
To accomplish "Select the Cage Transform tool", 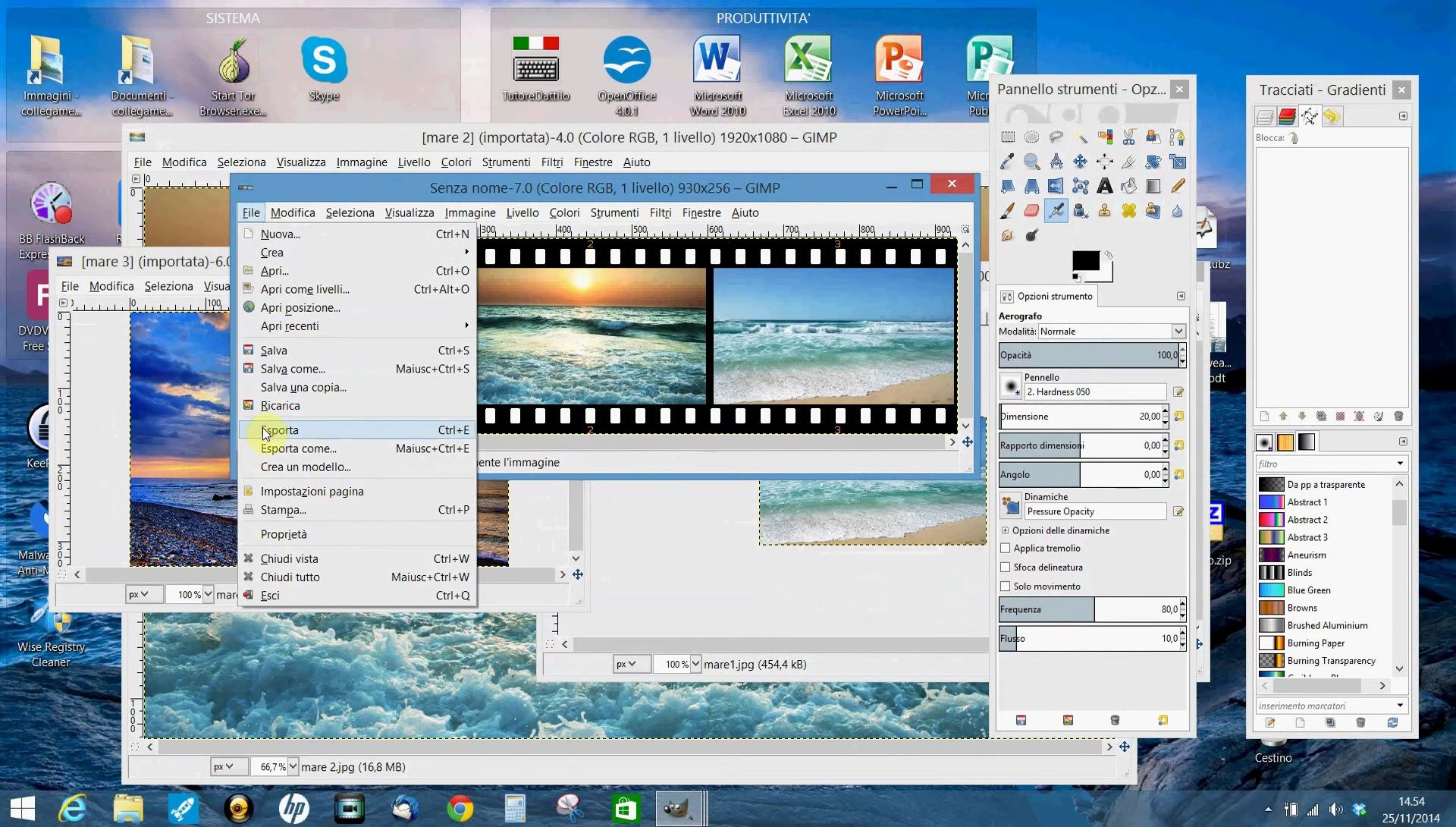I will pos(1081,186).
